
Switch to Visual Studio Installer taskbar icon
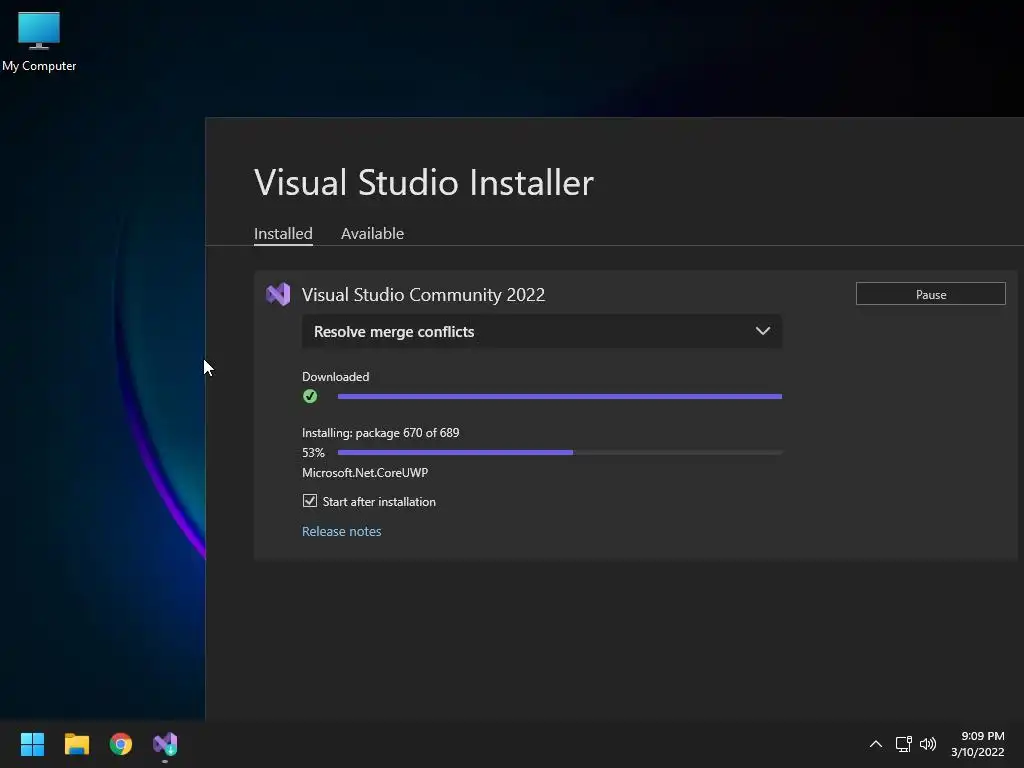(x=165, y=744)
